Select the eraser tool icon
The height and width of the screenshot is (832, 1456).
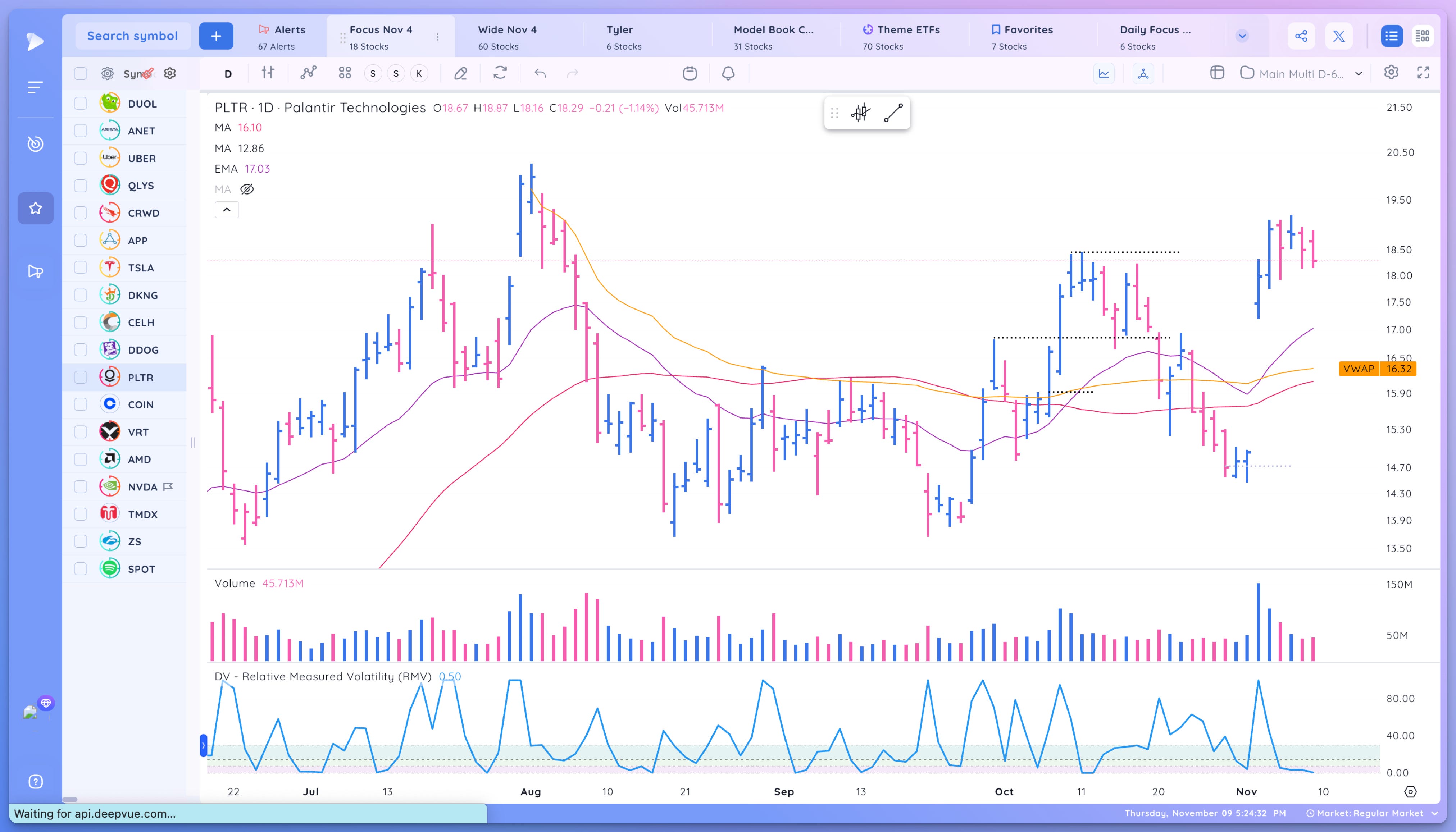coord(461,73)
